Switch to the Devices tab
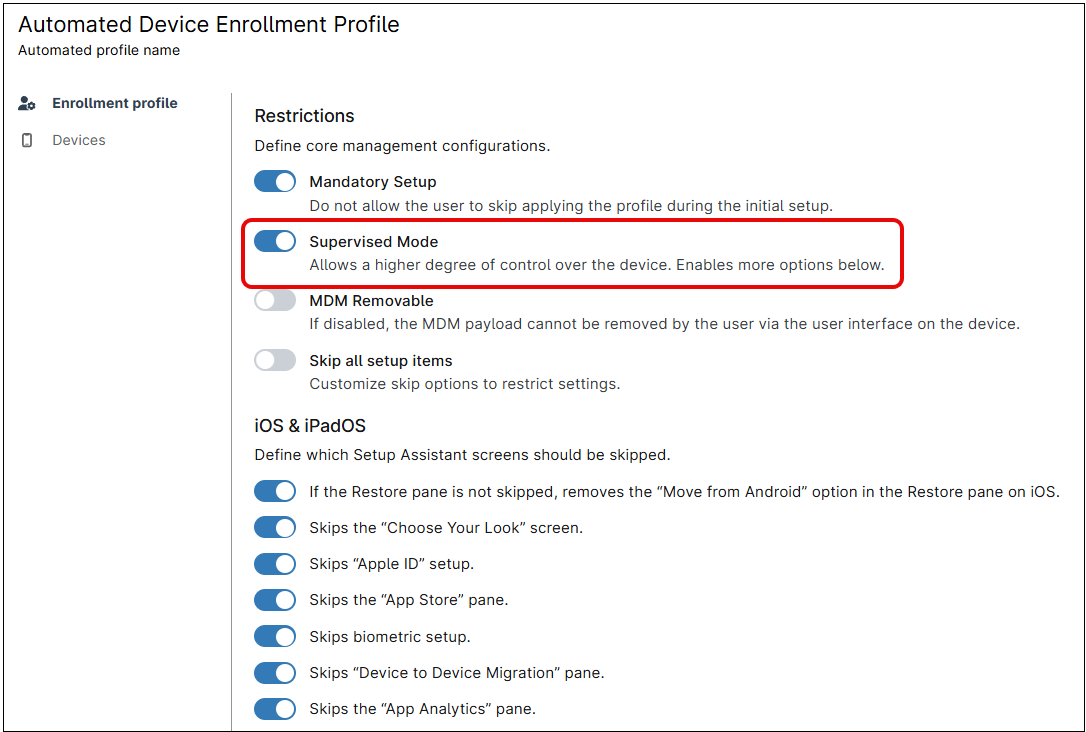Screen dimensions: 1086x732 79,140
